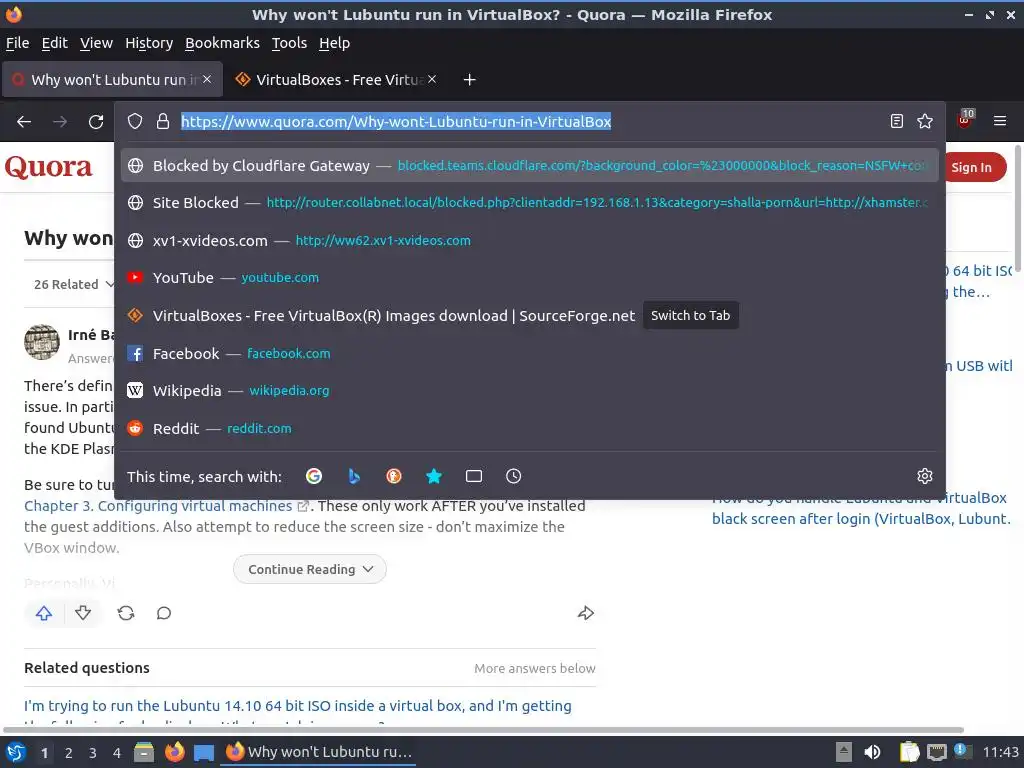Click the horizontal scrollbar at page bottom
This screenshot has width=1024, height=768.
point(483,730)
